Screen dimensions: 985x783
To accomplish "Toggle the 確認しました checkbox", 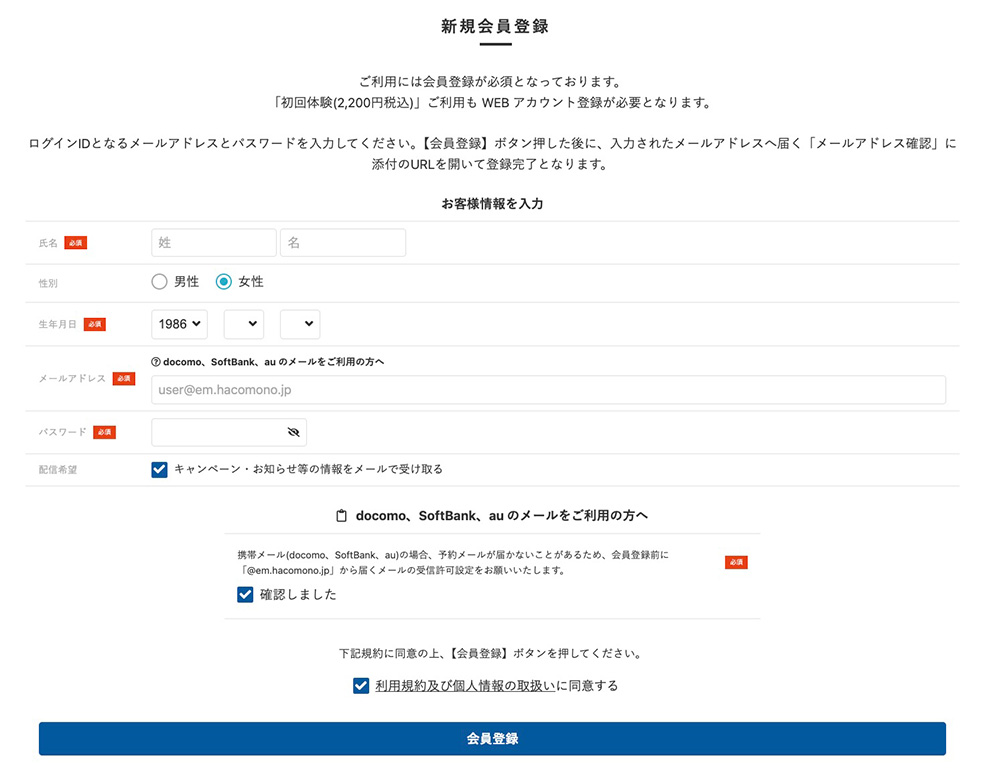I will tap(245, 594).
